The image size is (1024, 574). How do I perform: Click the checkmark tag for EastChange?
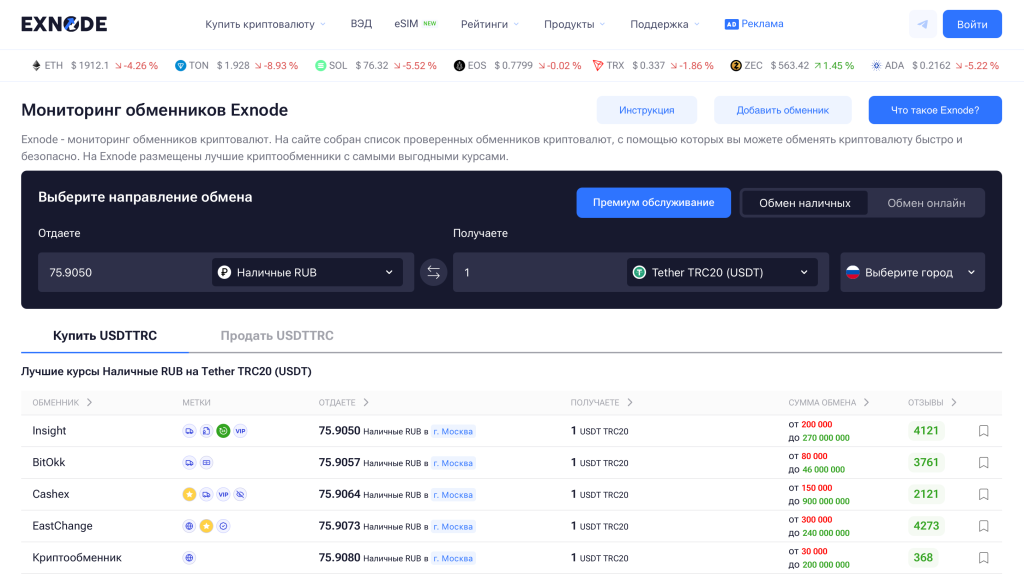click(223, 526)
